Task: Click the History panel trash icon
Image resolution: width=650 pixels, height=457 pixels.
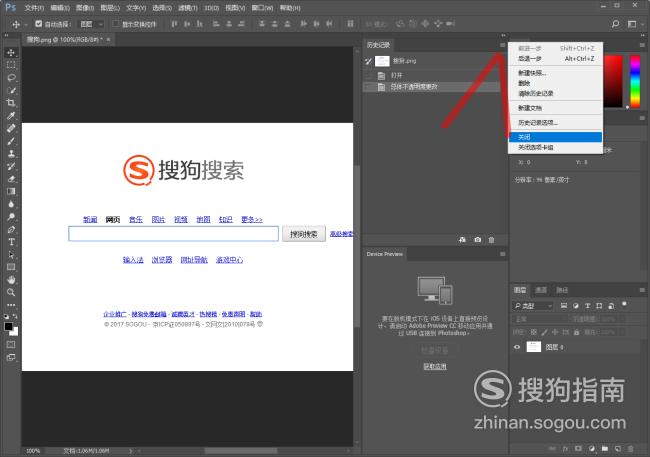Action: 491,240
